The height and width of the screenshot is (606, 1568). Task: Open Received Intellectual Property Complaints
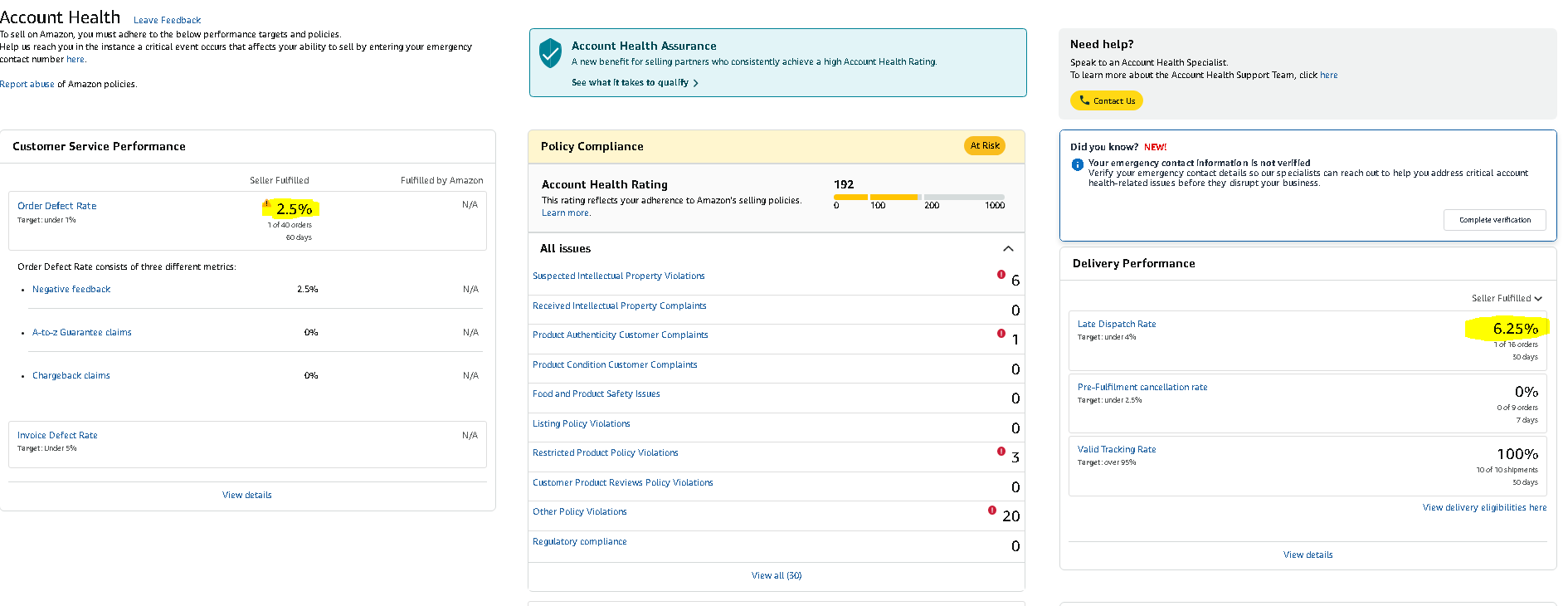pyautogui.click(x=620, y=305)
